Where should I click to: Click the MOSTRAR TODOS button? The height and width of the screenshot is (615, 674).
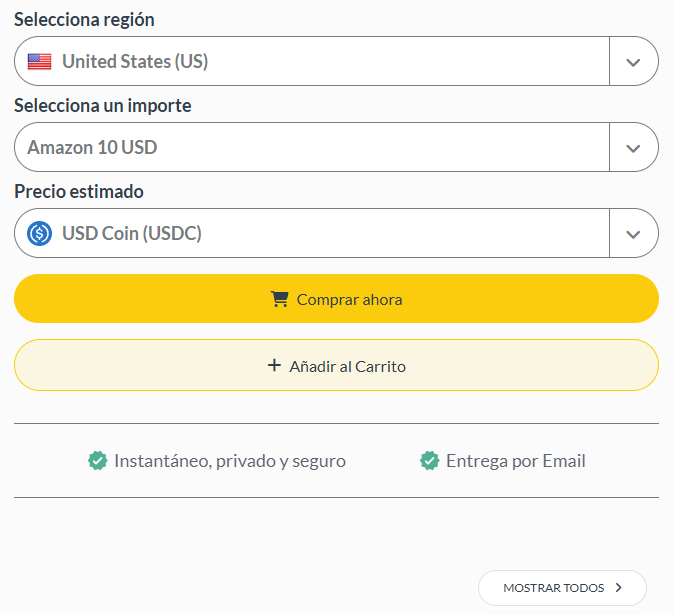(562, 588)
